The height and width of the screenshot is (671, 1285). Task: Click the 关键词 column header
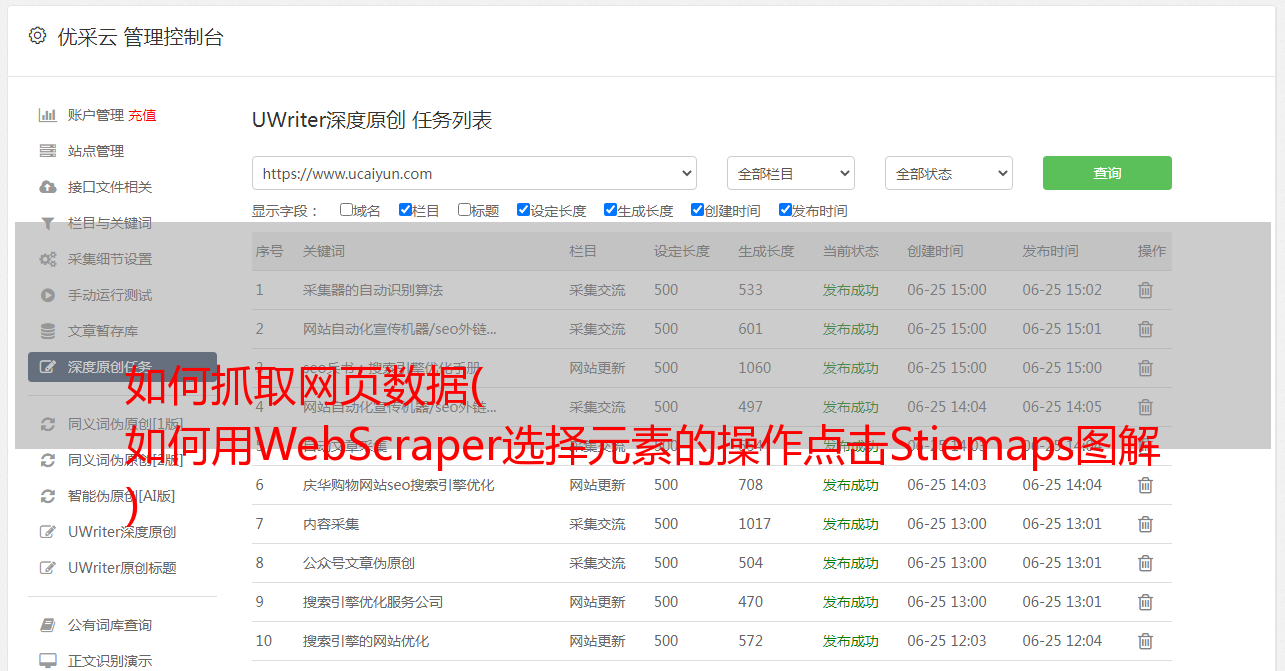pos(324,251)
